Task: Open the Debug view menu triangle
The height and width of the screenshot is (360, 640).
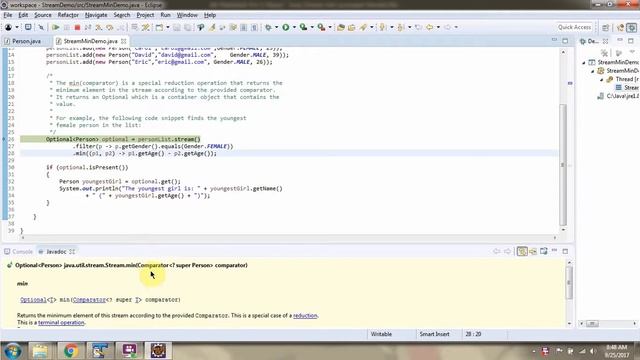Action: click(632, 53)
